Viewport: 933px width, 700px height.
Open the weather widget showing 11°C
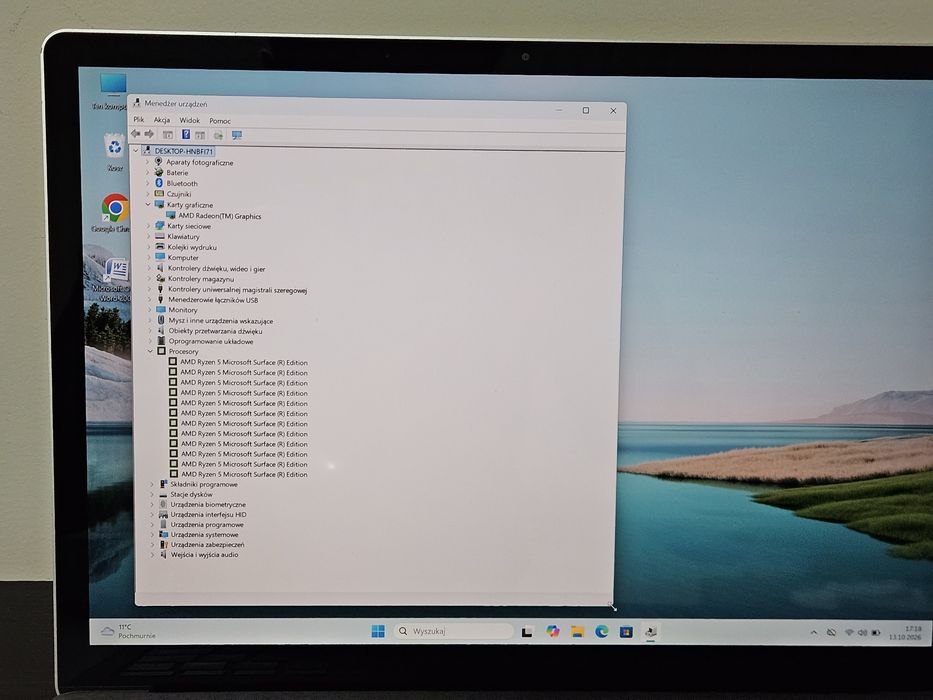pos(128,632)
